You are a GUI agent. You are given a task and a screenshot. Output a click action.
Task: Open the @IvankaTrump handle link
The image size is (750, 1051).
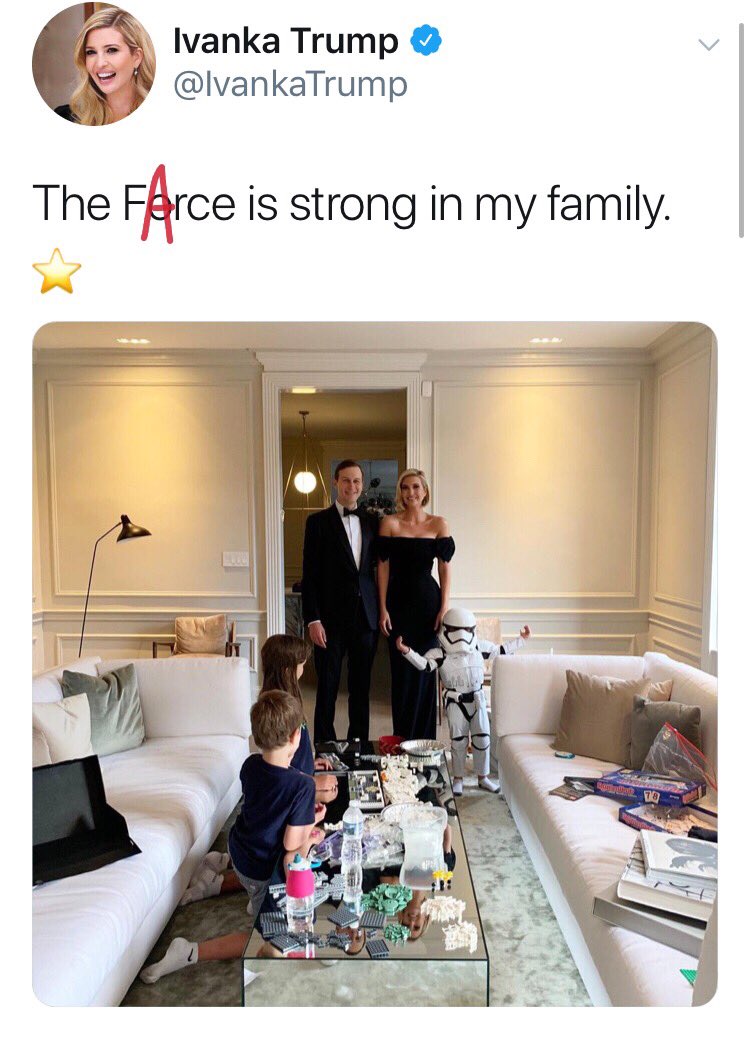[290, 85]
